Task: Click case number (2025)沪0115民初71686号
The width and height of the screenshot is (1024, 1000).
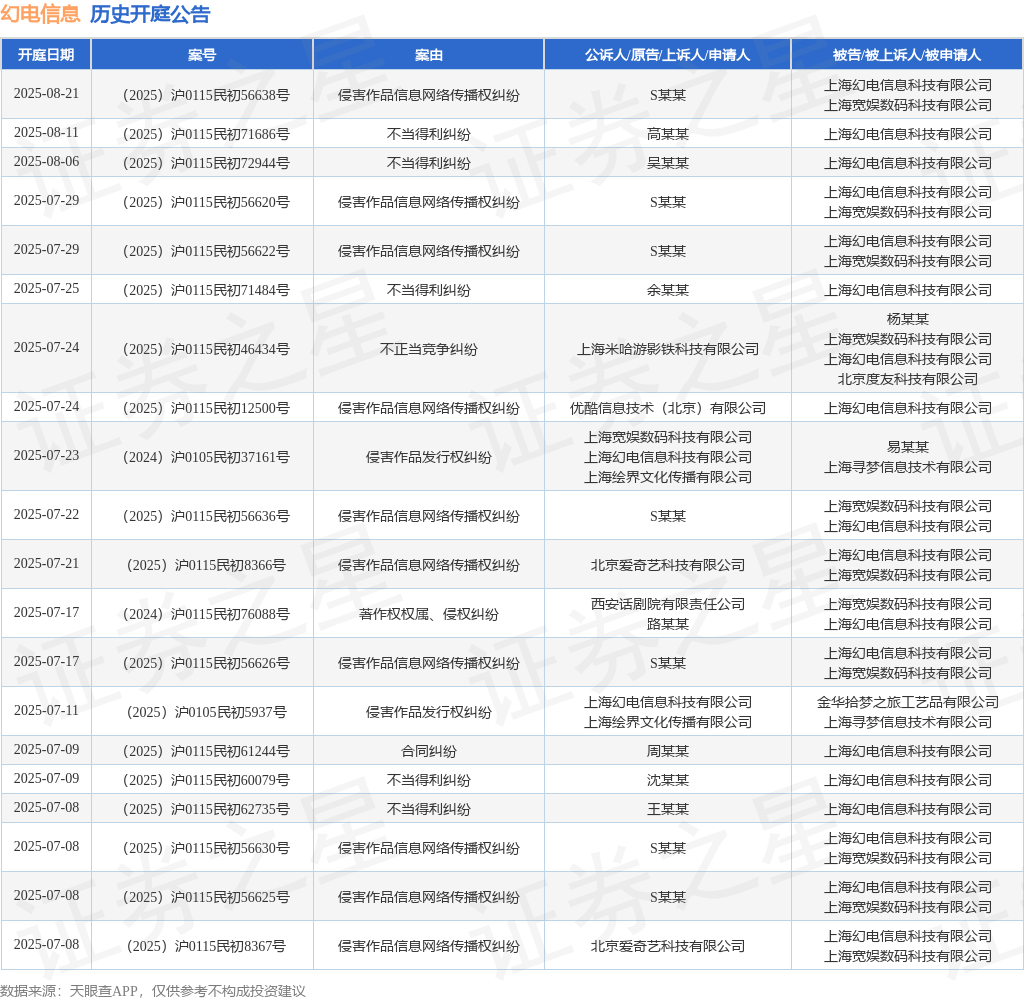Action: point(206,135)
